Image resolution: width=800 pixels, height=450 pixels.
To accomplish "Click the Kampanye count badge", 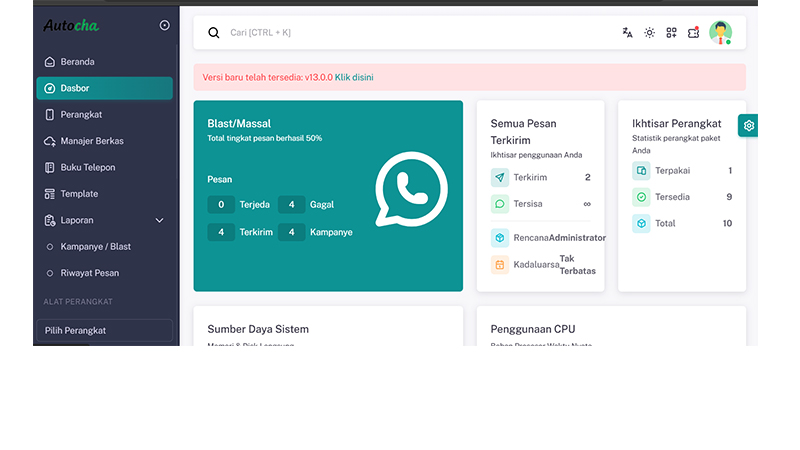I will tap(291, 232).
